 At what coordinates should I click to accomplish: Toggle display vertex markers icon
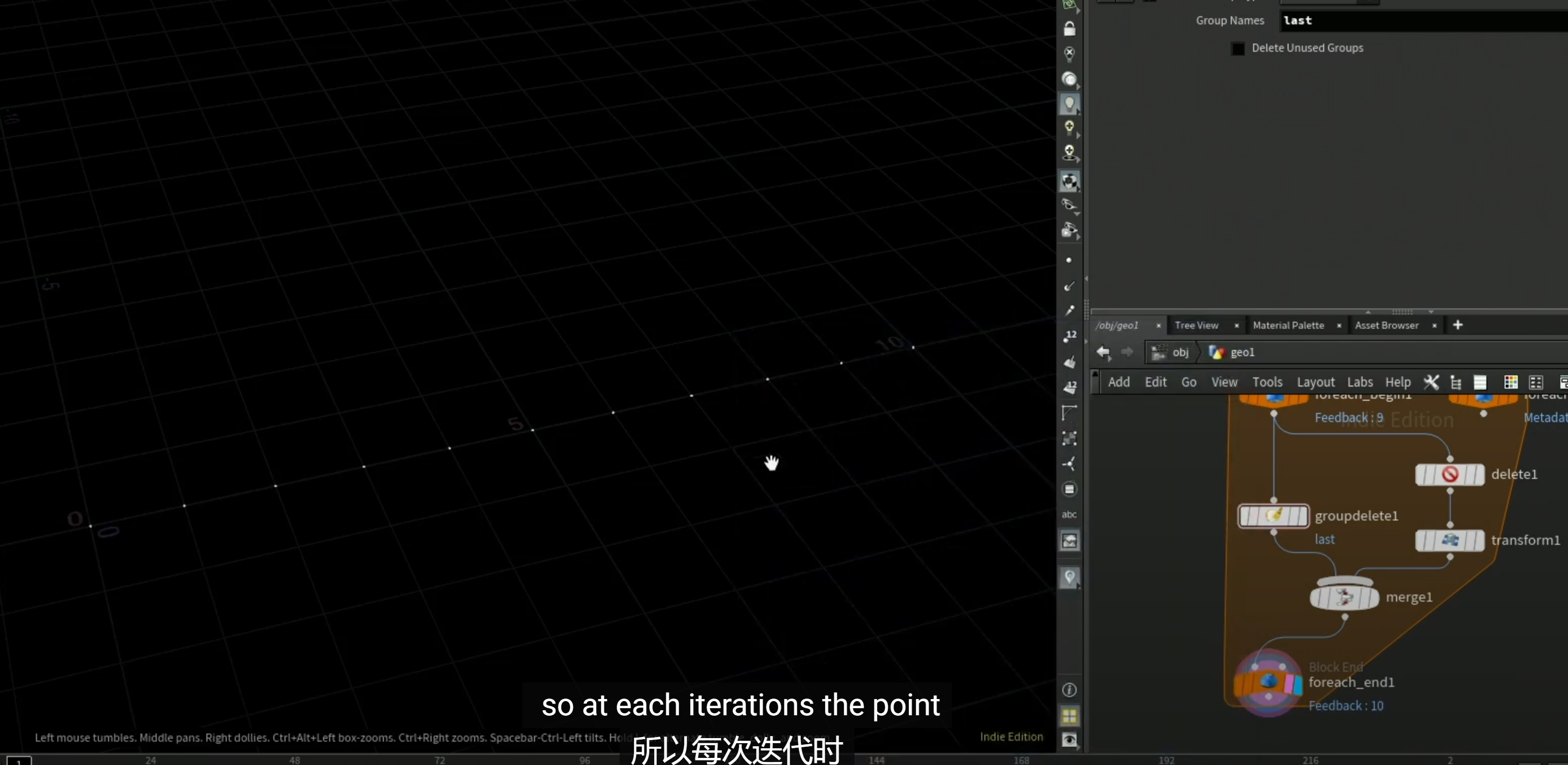[x=1070, y=438]
